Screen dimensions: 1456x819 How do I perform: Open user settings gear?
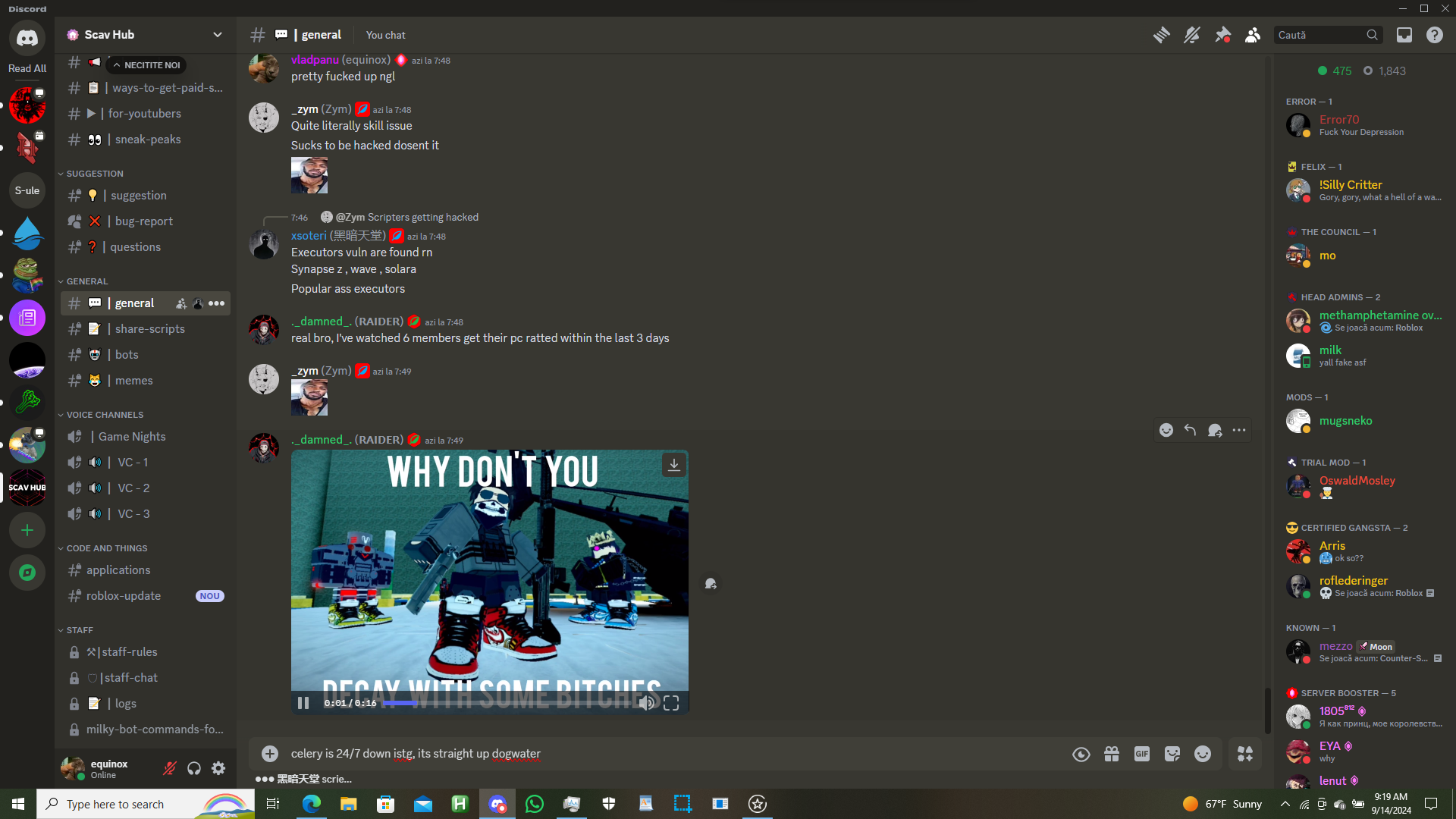point(218,769)
